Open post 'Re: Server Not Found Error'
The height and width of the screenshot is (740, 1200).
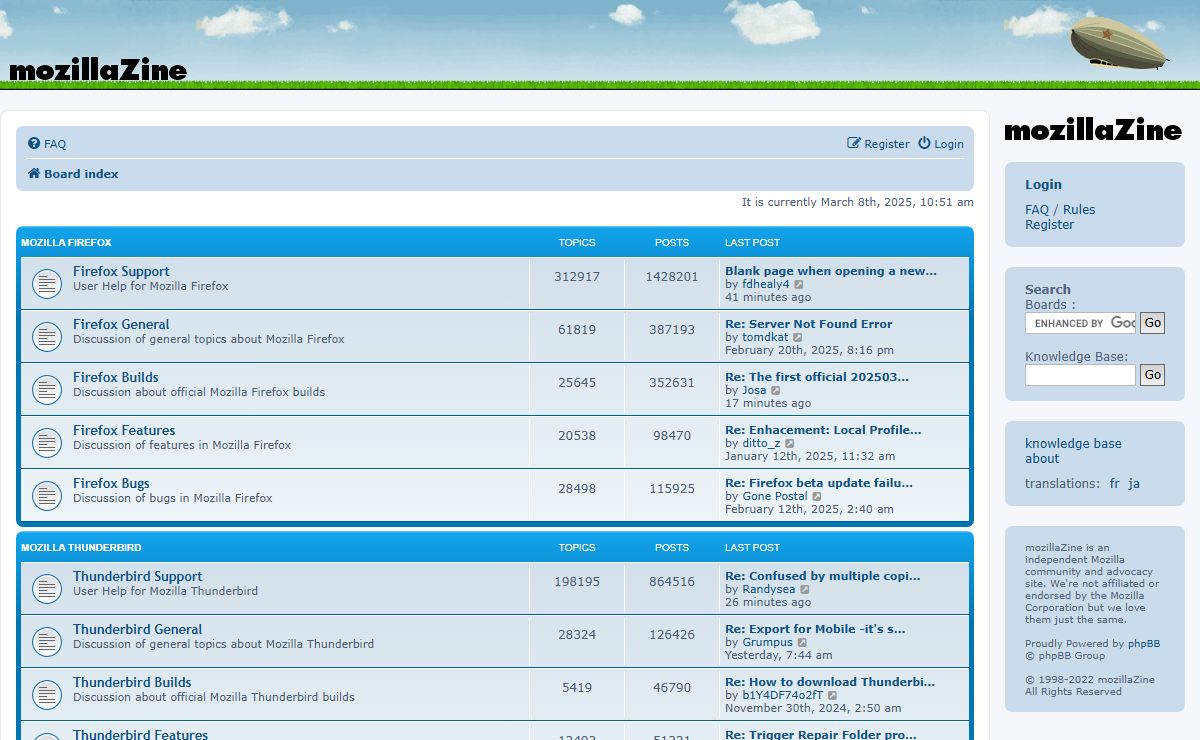(x=809, y=324)
